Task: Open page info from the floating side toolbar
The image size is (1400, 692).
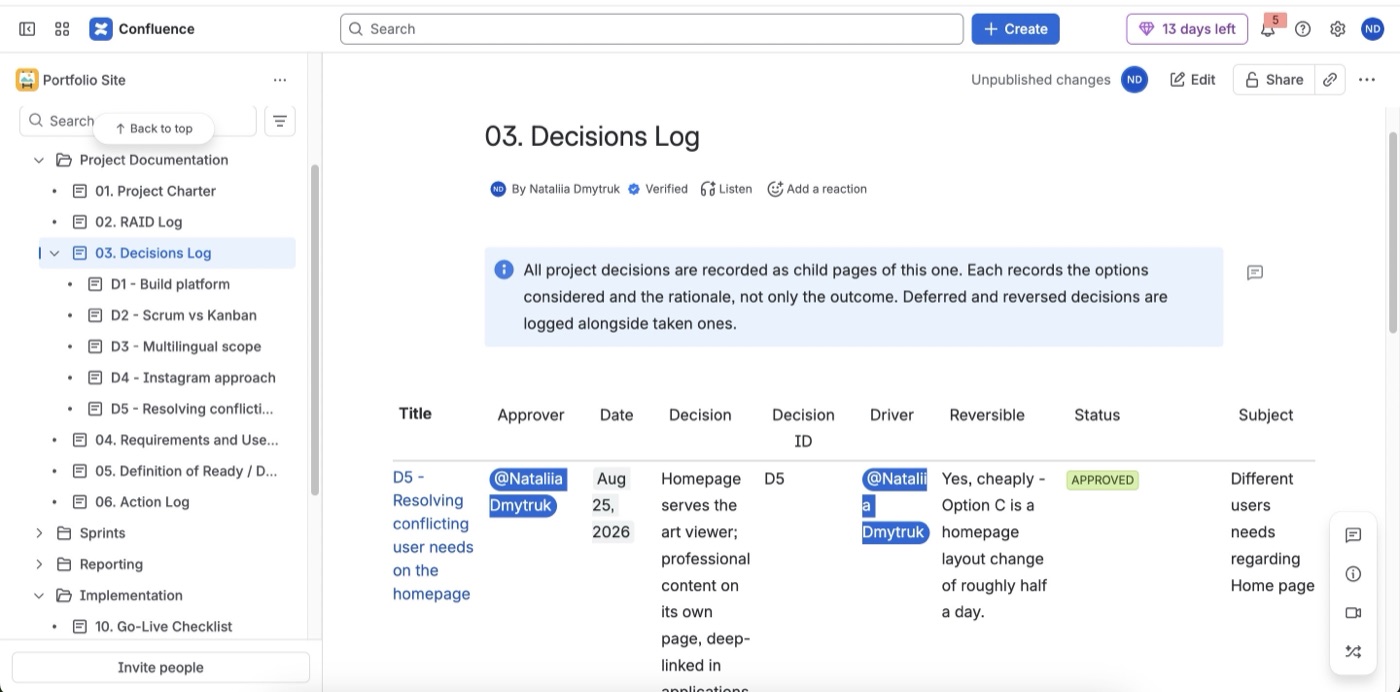Action: pyautogui.click(x=1353, y=574)
